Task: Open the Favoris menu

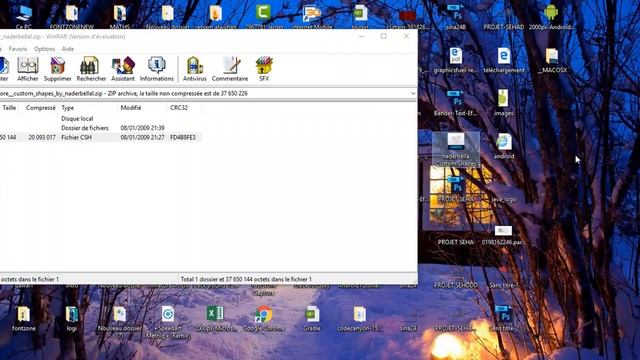Action: point(18,49)
